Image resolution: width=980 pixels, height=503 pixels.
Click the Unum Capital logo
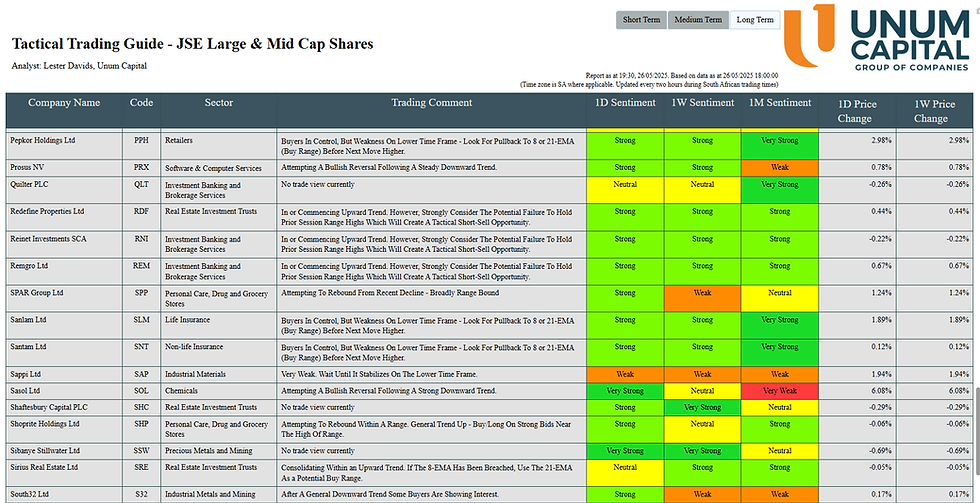(x=877, y=37)
